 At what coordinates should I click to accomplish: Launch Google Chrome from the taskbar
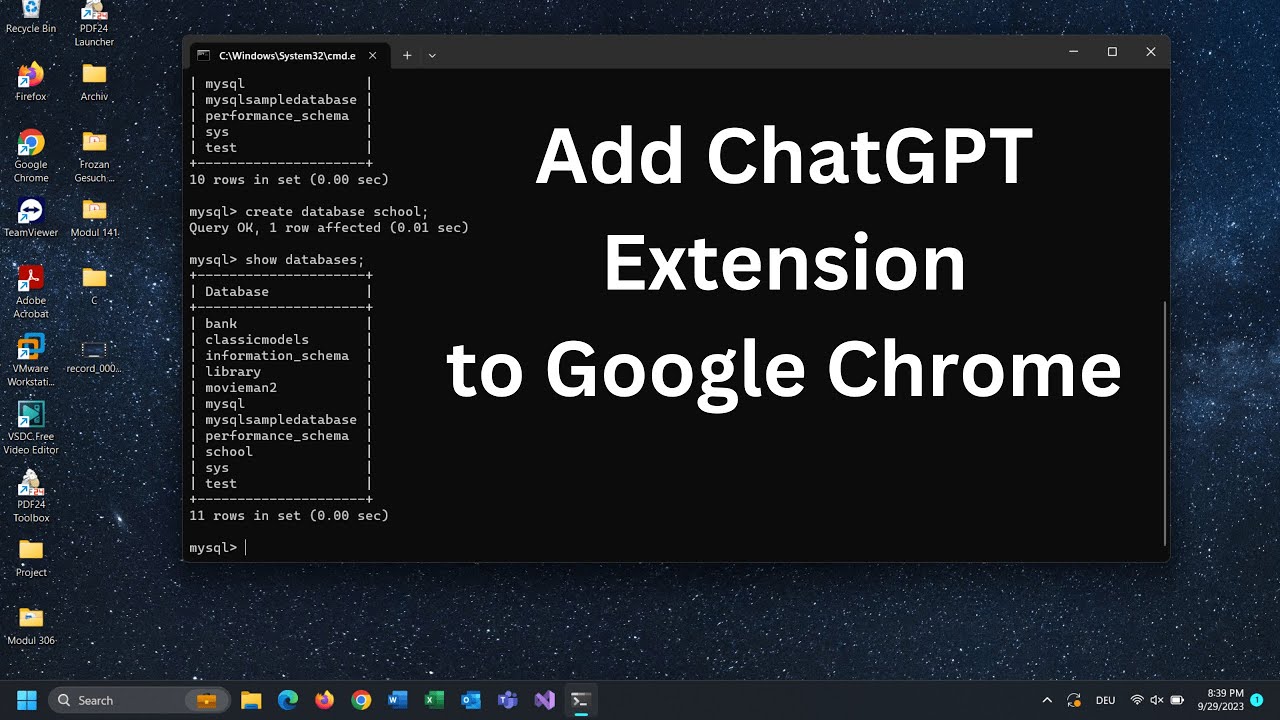(x=361, y=700)
